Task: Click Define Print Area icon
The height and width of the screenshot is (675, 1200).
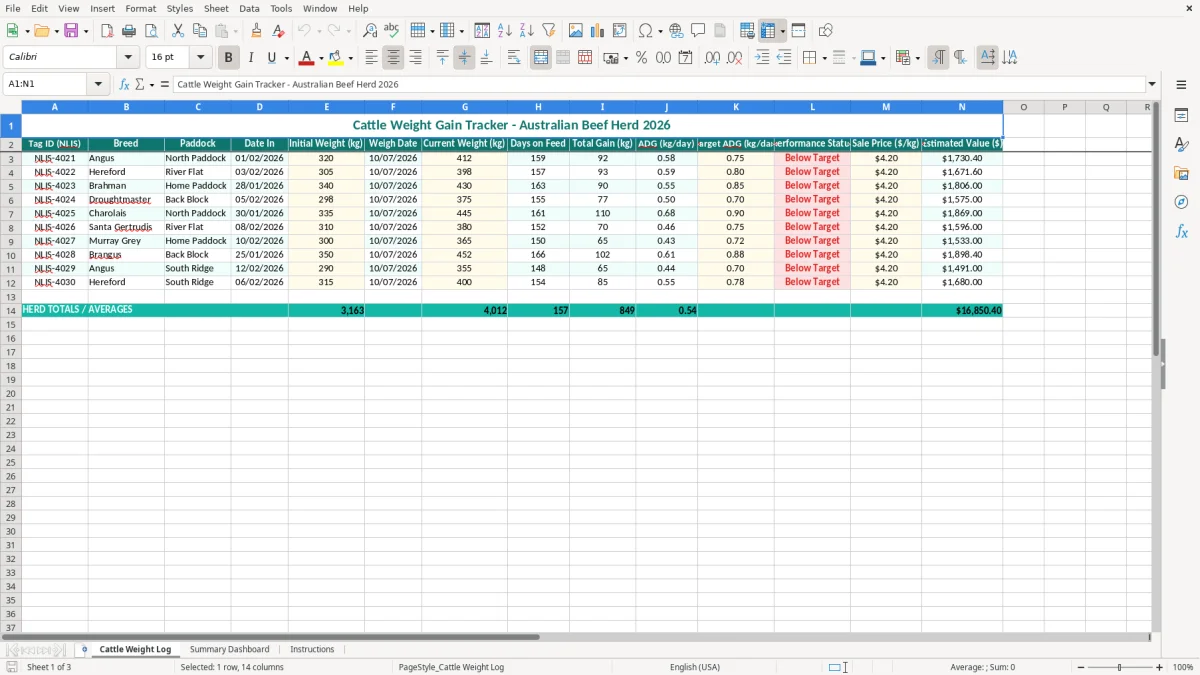Action: coord(747,31)
